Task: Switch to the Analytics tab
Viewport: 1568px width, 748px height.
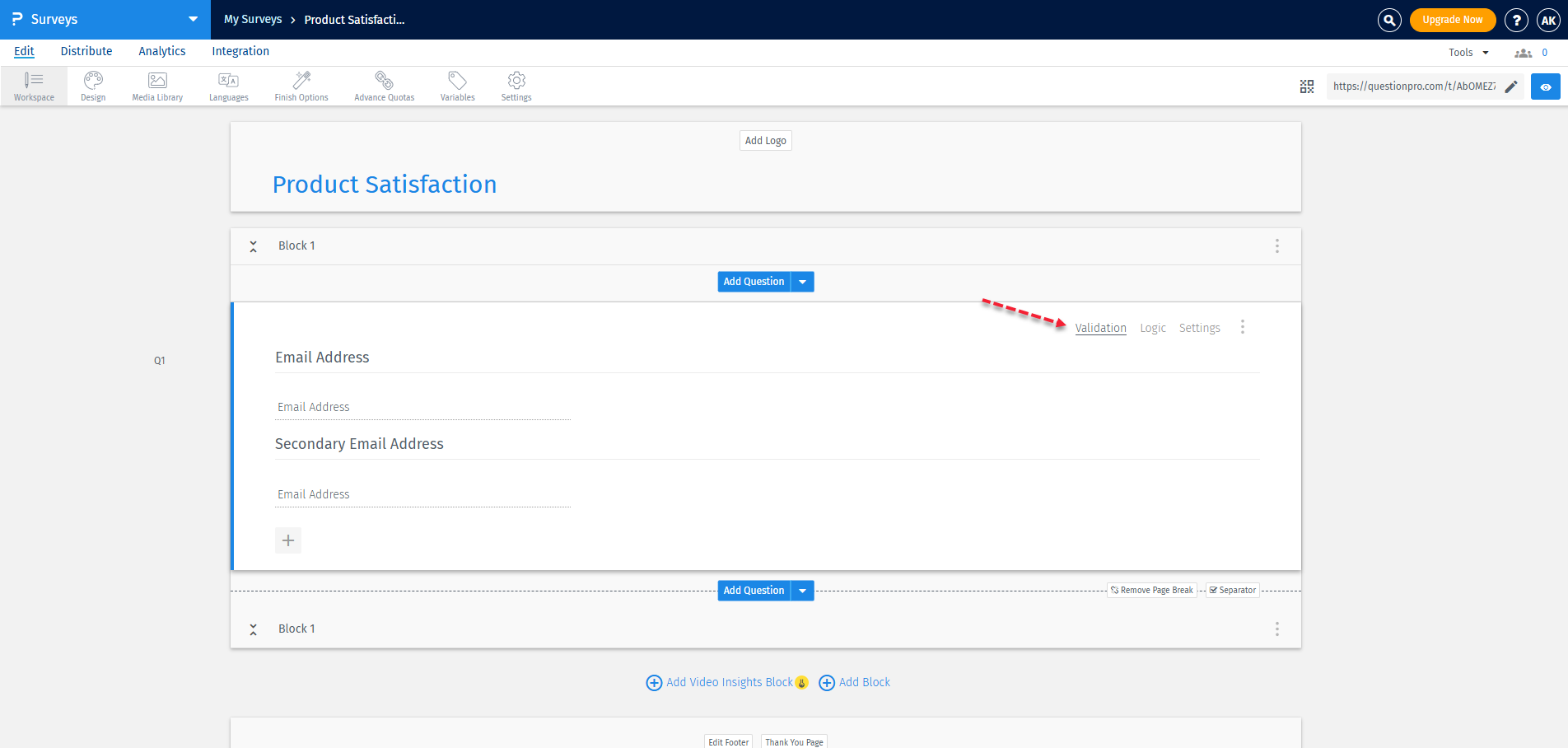Action: pyautogui.click(x=162, y=51)
